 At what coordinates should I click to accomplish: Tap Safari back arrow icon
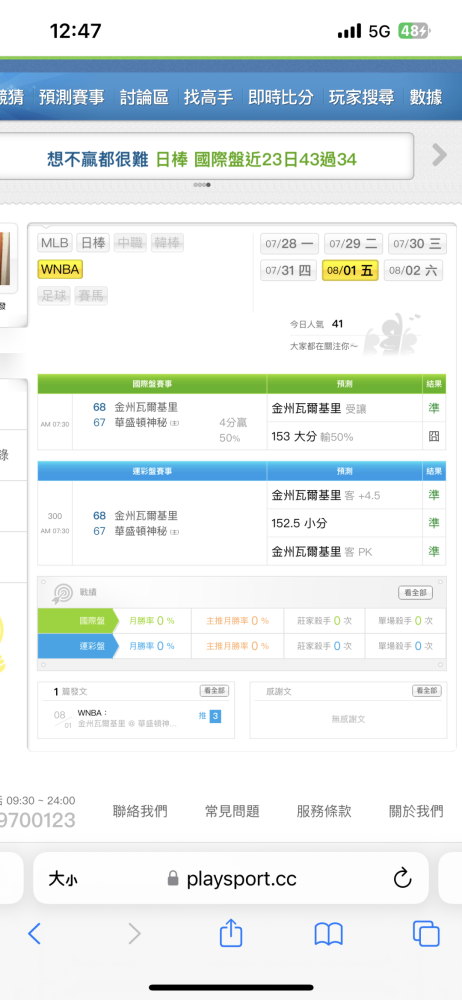pyautogui.click(x=34, y=934)
